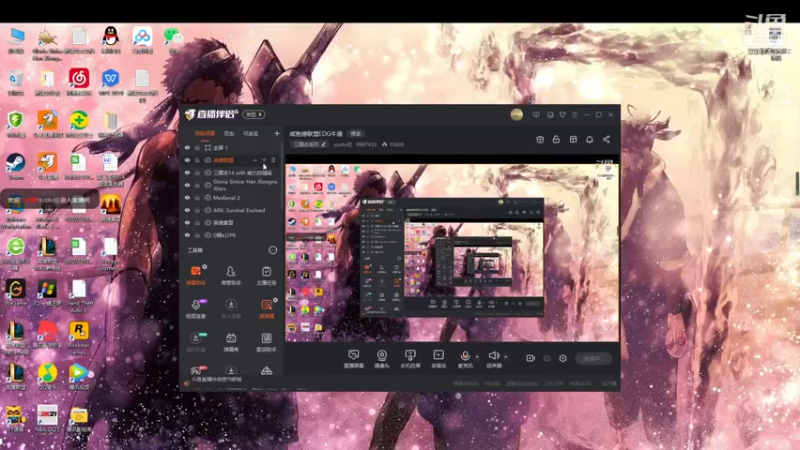Open the WPS 2019 desktop icon
The image size is (800, 450).
tap(110, 82)
